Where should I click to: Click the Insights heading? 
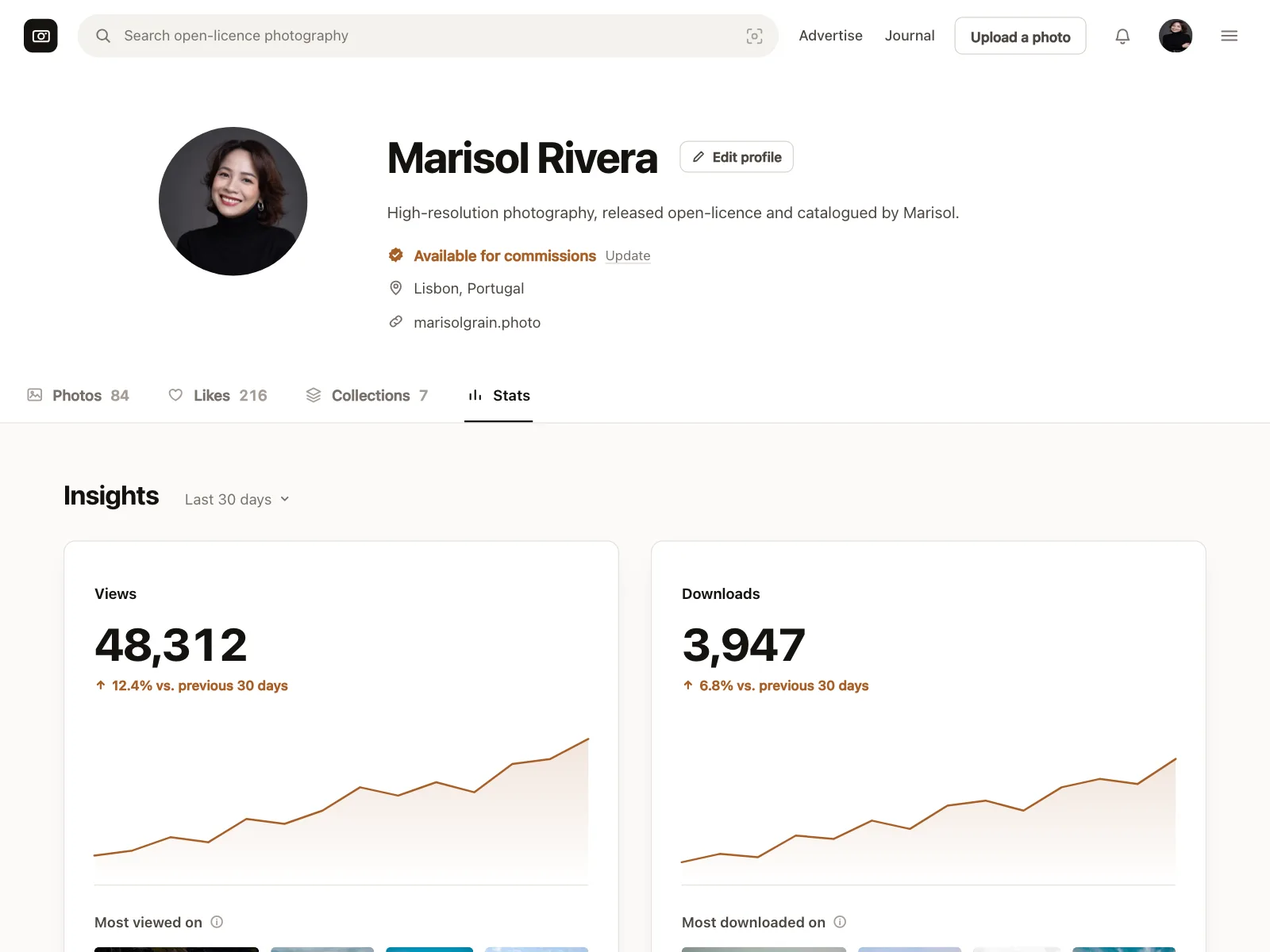click(111, 496)
